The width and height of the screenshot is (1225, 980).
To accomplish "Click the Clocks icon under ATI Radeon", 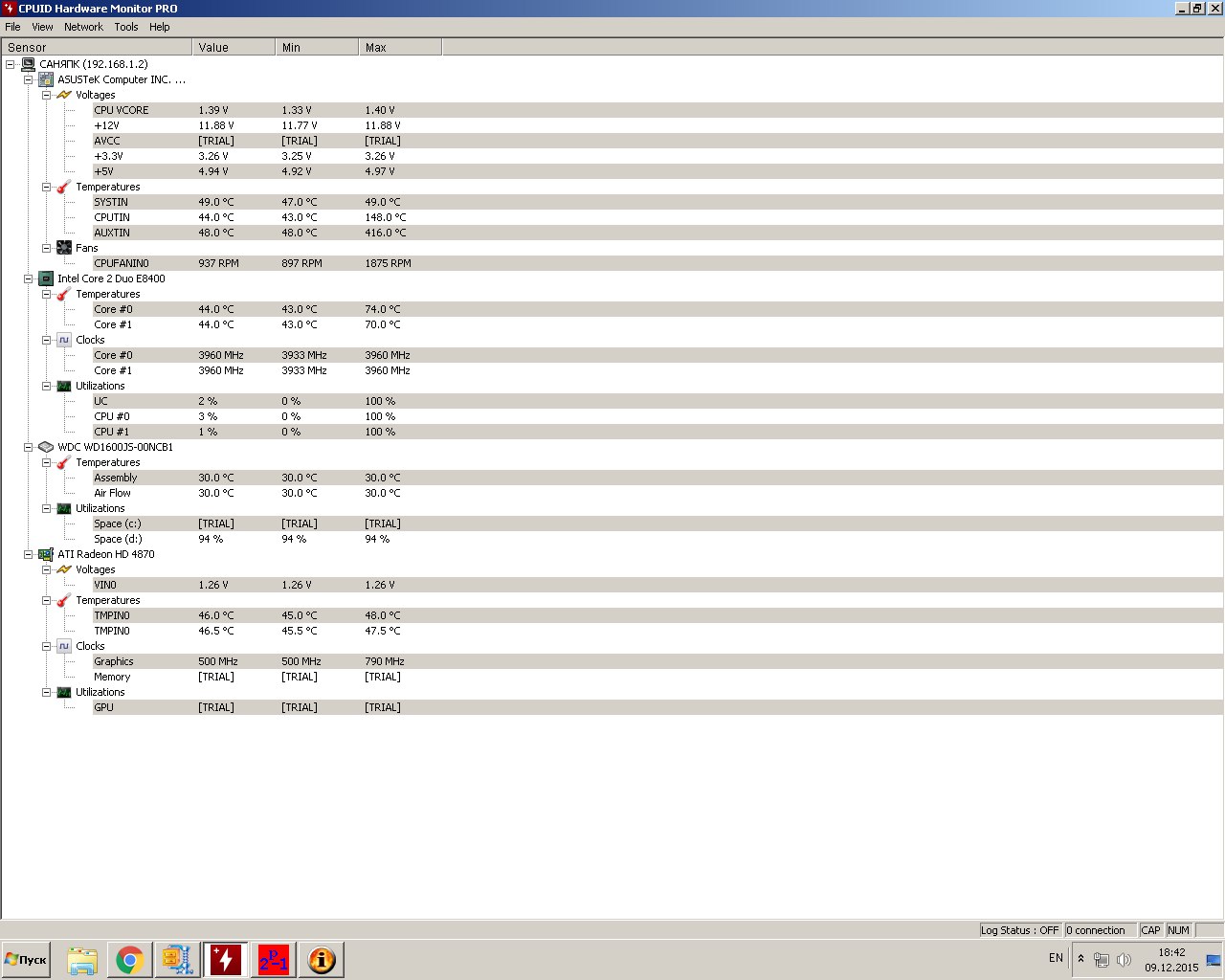I will coord(64,646).
